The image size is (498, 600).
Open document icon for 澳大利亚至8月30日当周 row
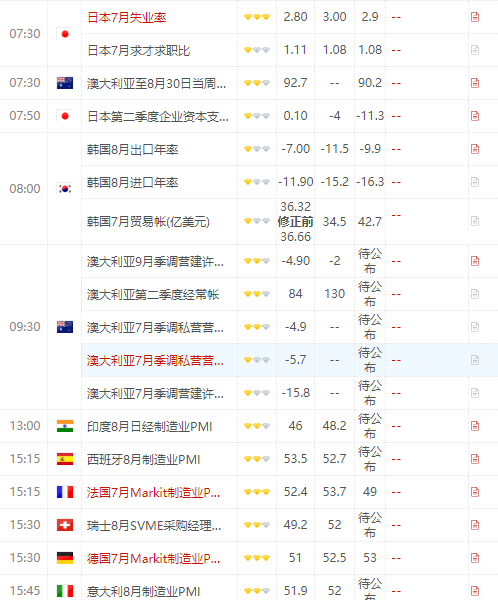click(475, 83)
